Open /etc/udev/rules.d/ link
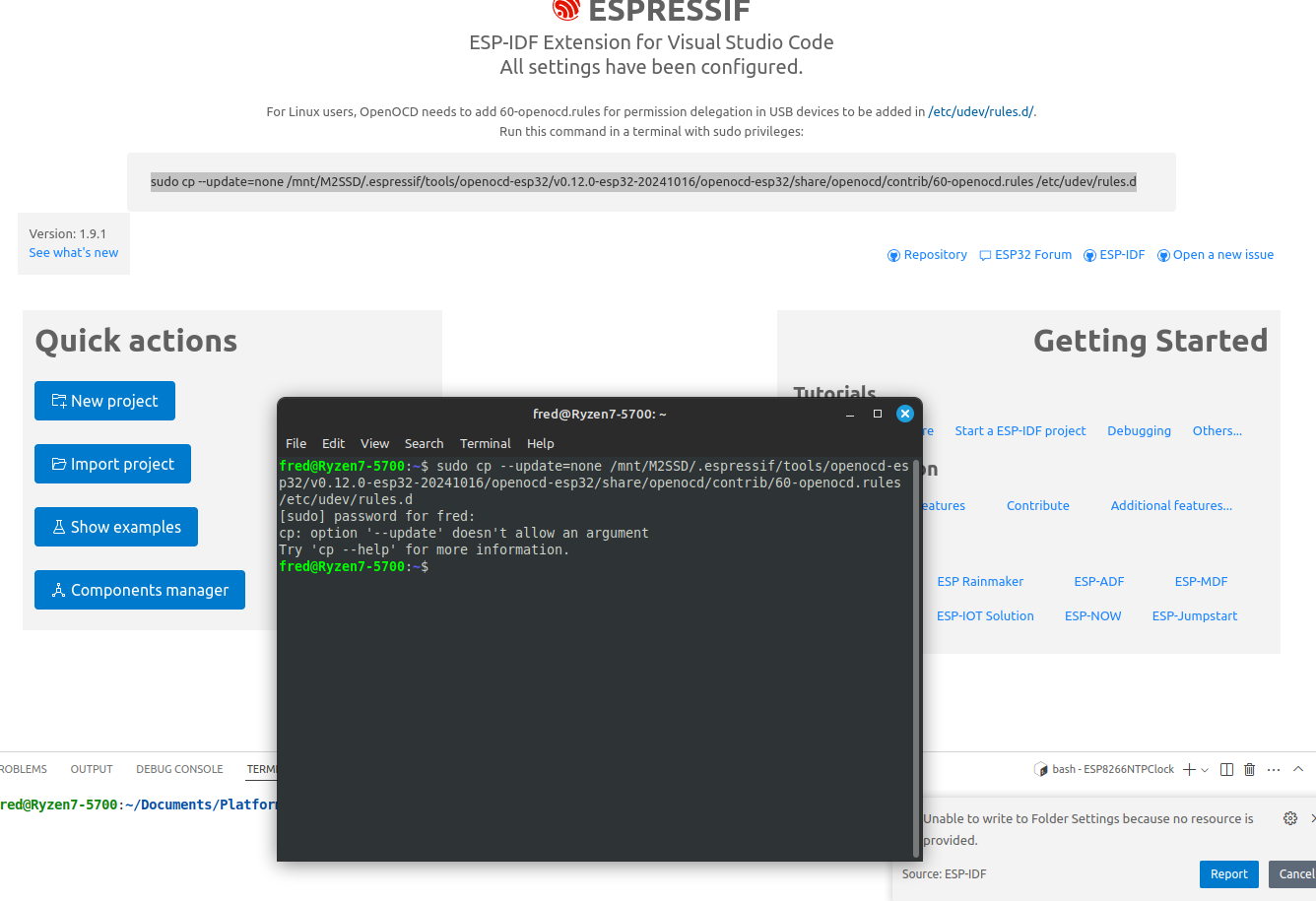1316x901 pixels. (981, 112)
